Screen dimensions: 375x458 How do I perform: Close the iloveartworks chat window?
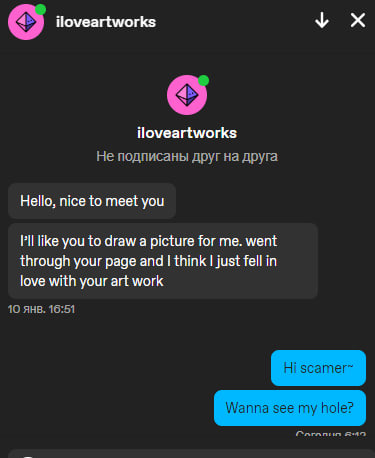pyautogui.click(x=358, y=20)
